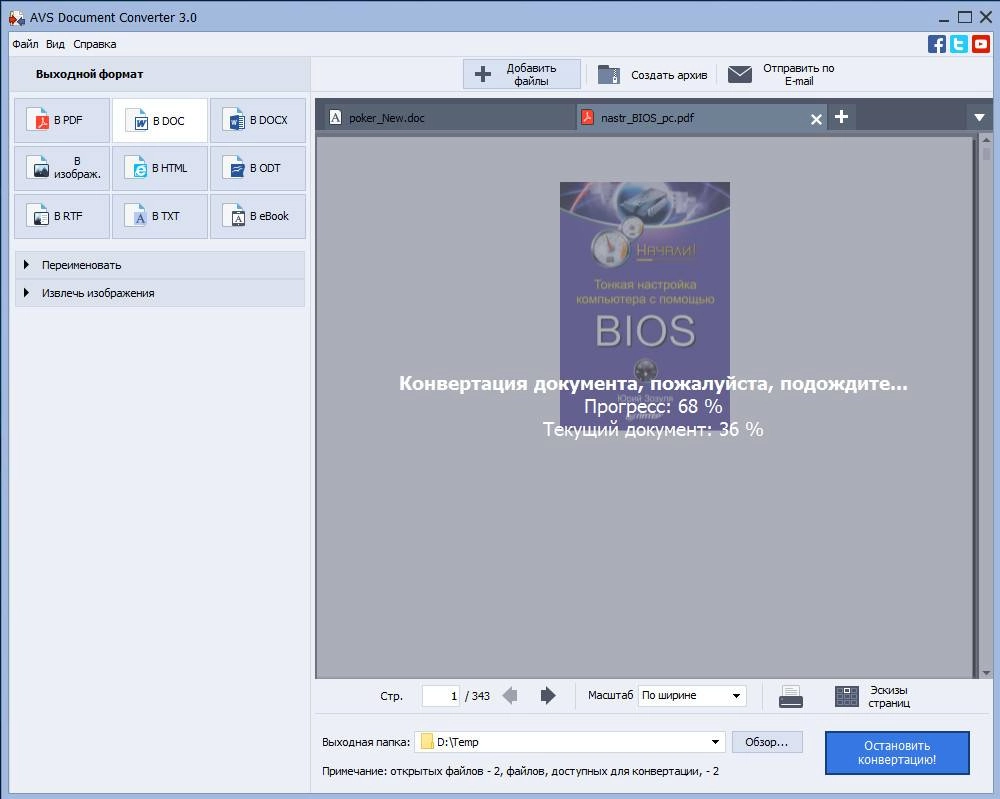Close the nastr_BIOS_pc.pdf tab
1000x799 pixels.
point(816,119)
